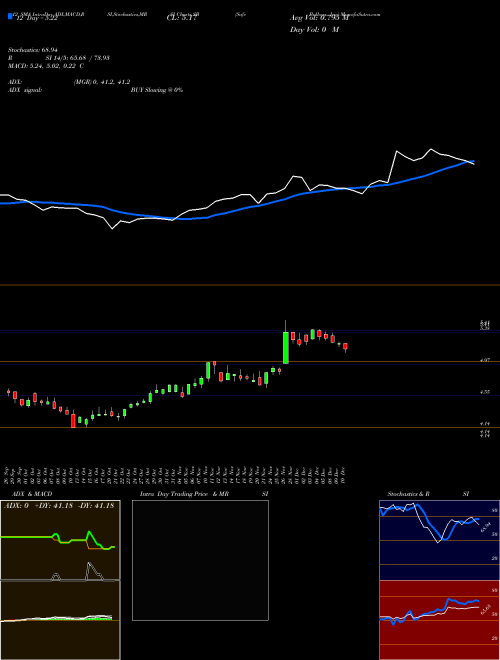Screen dimensions: 500x660
Task: Click the 'Intra Day Trading Price & MR' title
Action: point(184,494)
